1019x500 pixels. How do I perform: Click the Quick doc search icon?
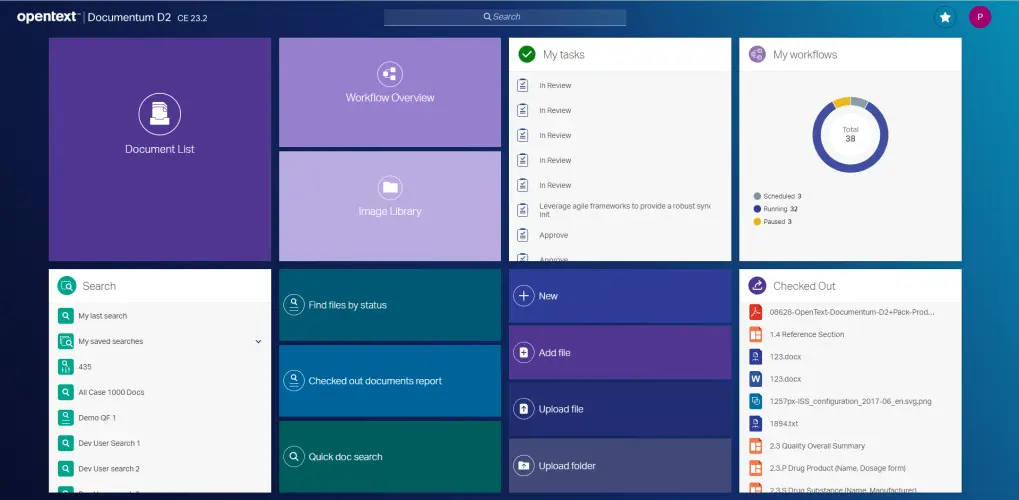(x=294, y=457)
